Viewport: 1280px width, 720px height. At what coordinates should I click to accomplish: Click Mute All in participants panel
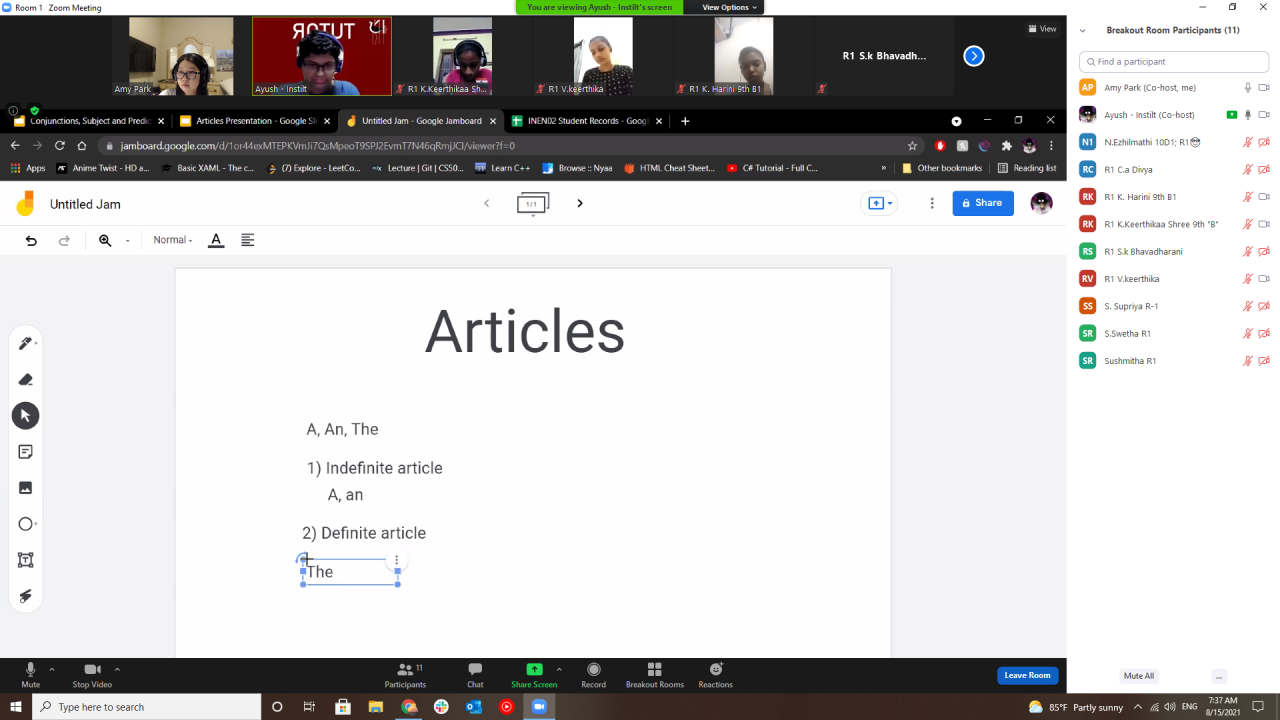coord(1138,676)
